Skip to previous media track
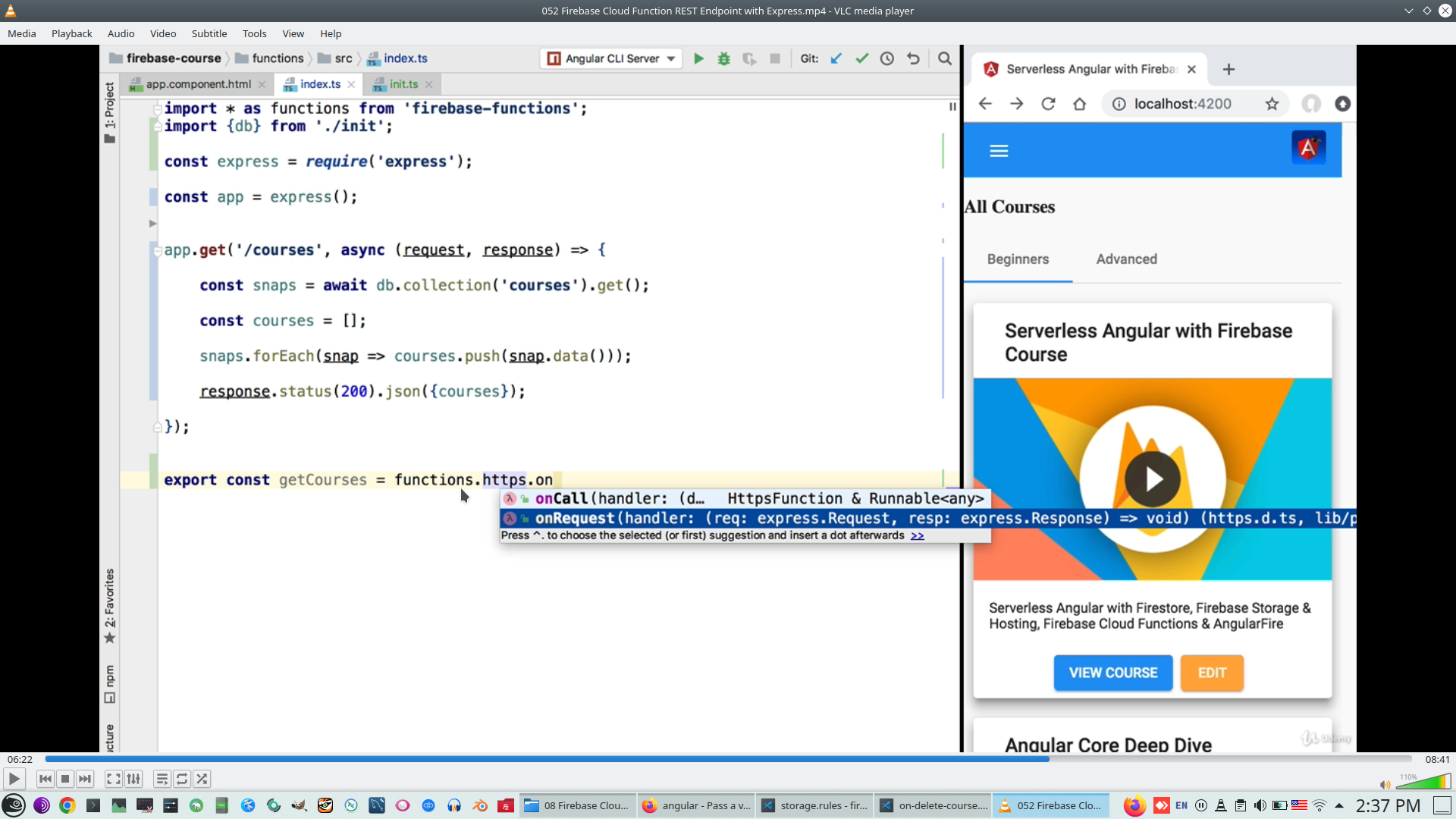 [x=45, y=779]
